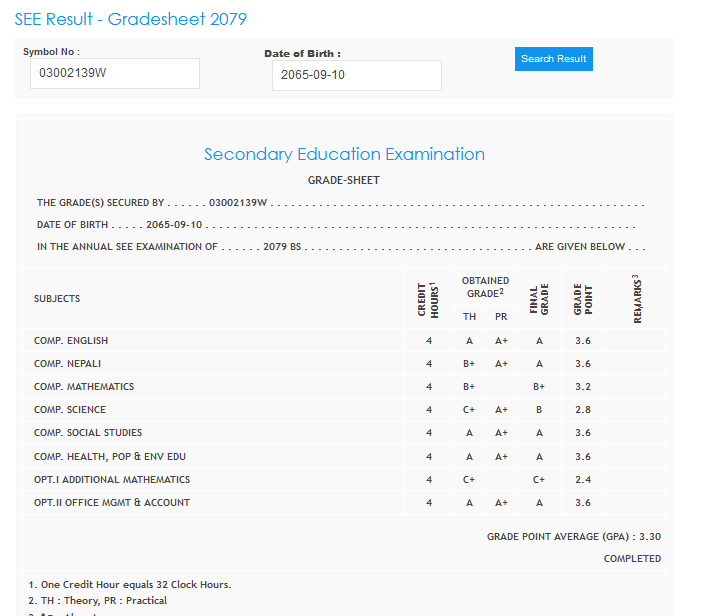The image size is (701, 616).
Task: Click the Grade Point Average (GPA) text
Action: pyautogui.click(x=573, y=537)
